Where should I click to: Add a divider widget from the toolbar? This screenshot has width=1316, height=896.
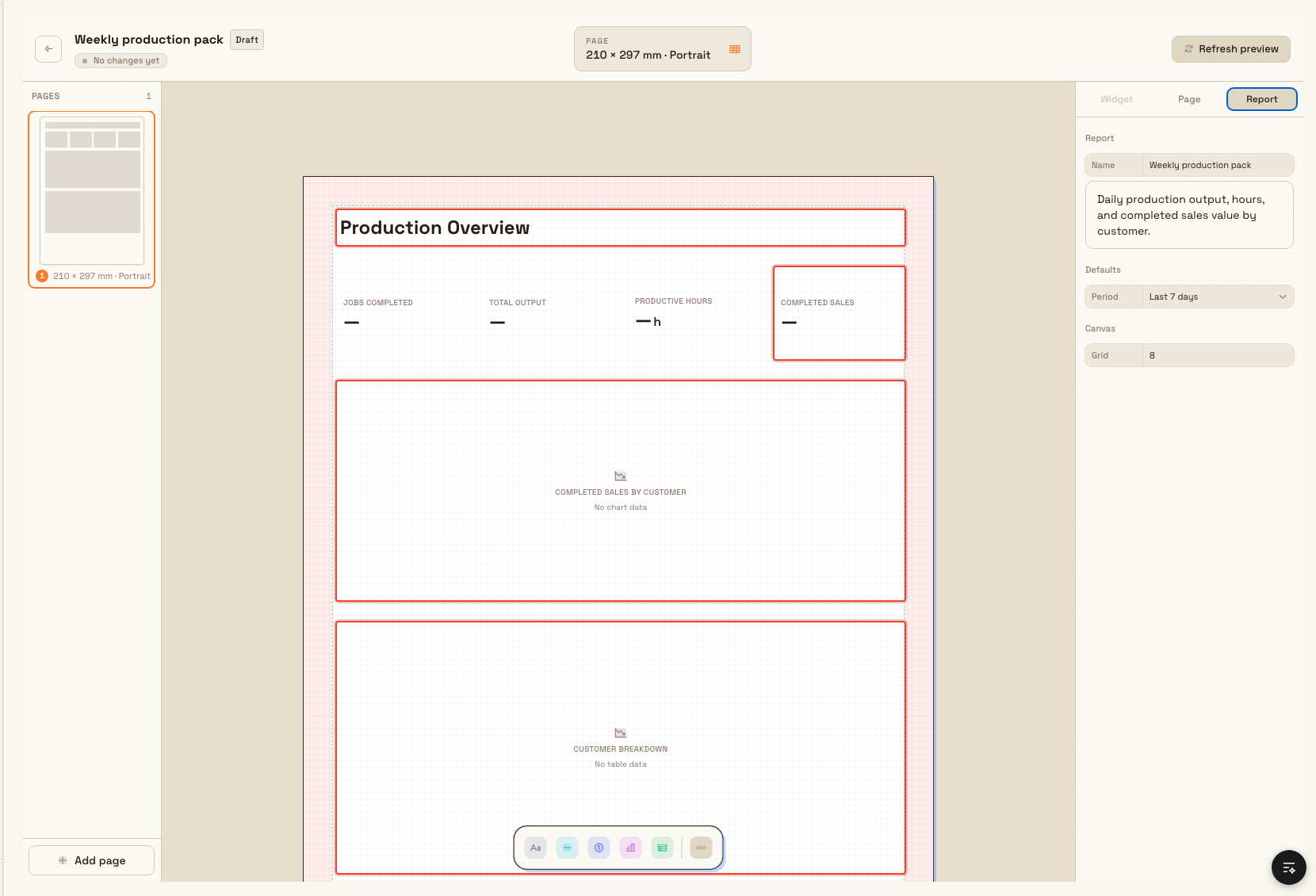pyautogui.click(x=568, y=848)
